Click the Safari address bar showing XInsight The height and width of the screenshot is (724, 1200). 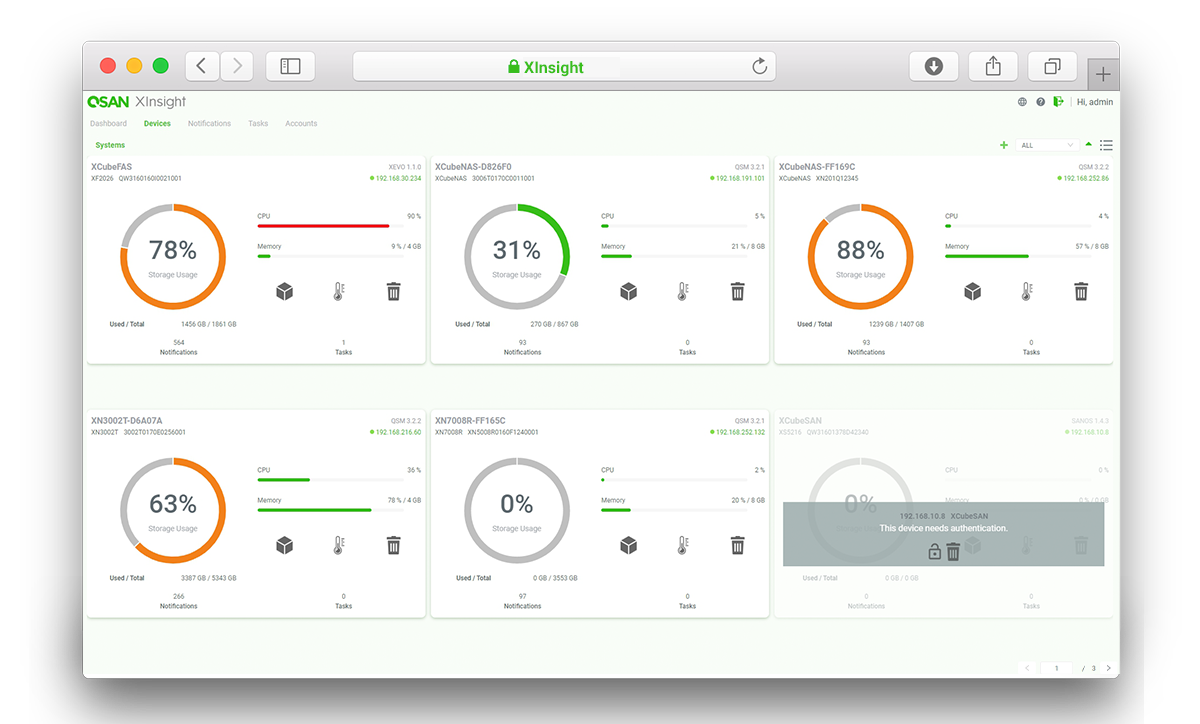click(x=564, y=66)
